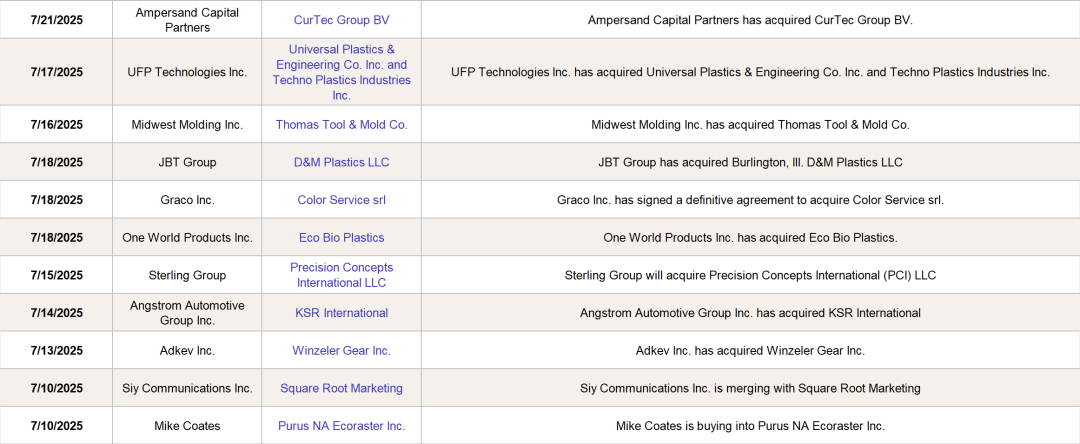The height and width of the screenshot is (444, 1080).
Task: Select the 7/21/2025 date cell
Action: tap(57, 20)
